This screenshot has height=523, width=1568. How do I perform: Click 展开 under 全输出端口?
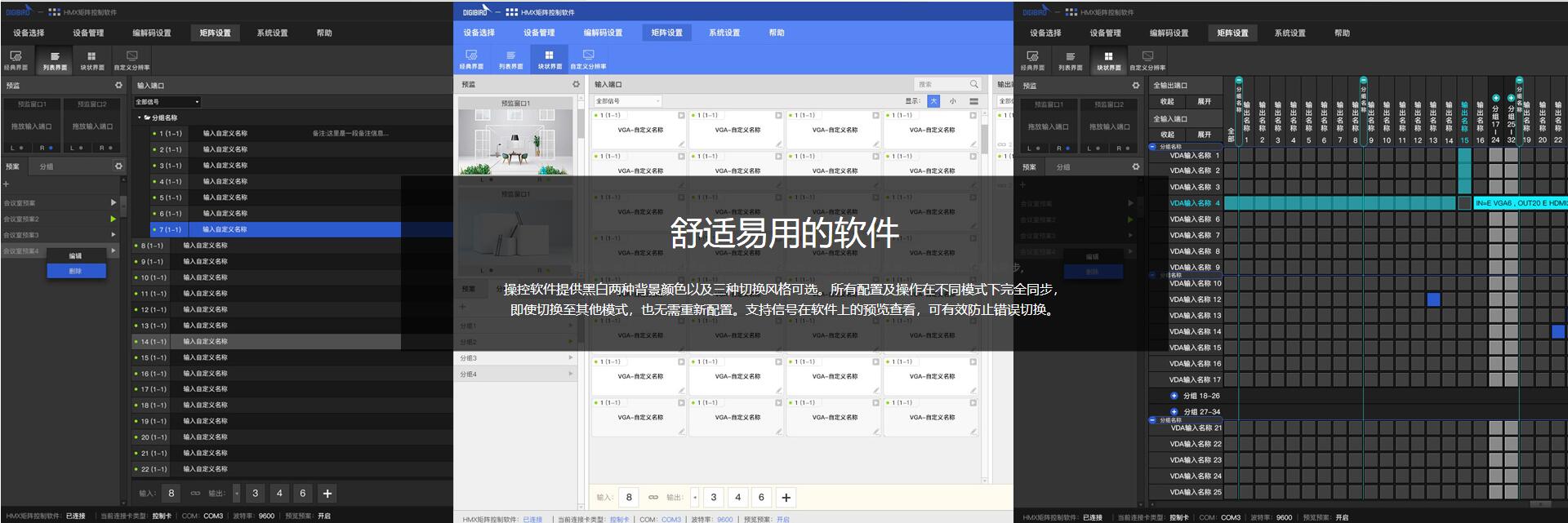(x=1205, y=101)
